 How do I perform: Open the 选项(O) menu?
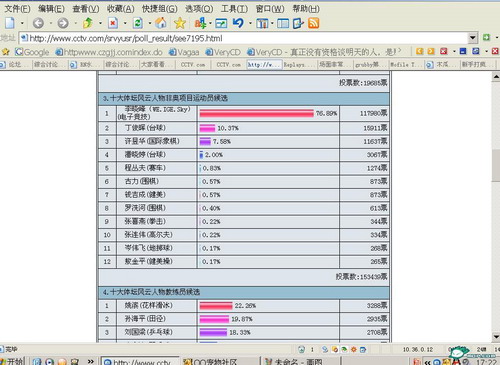coord(199,8)
